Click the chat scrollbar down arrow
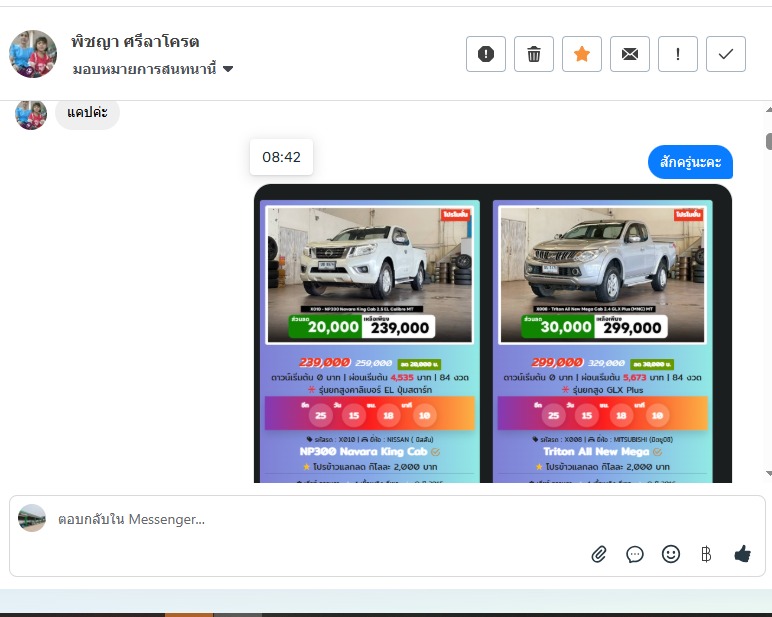Screen dimensions: 772x617 tap(769, 474)
